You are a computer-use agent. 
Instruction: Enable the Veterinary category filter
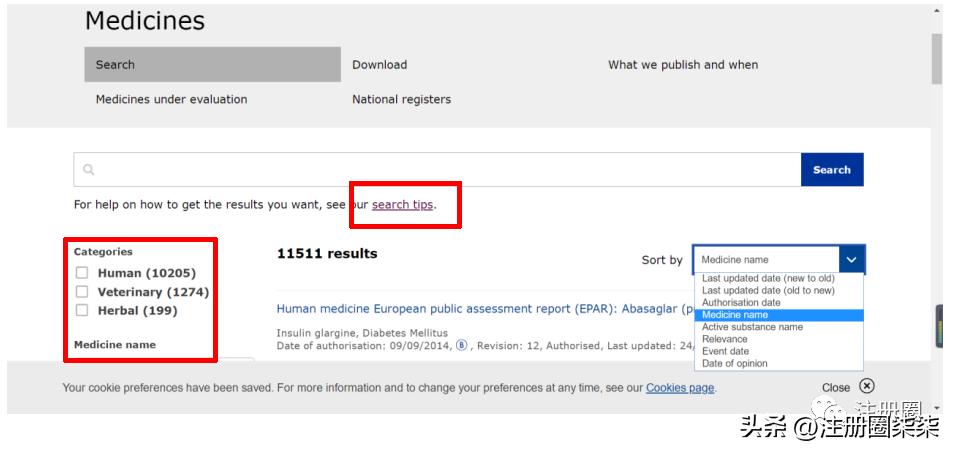(82, 292)
